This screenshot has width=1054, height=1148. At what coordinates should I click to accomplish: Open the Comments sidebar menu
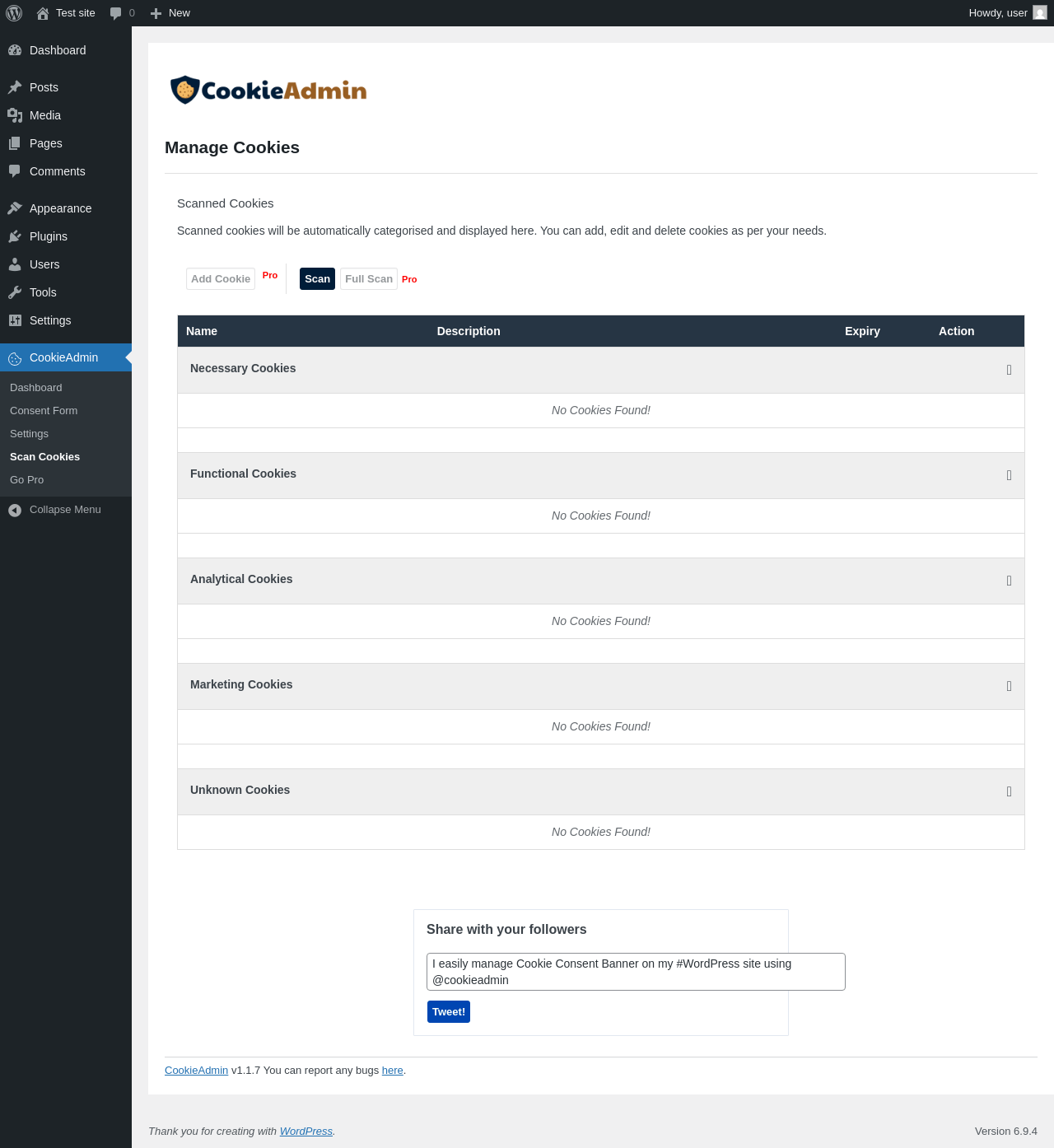tap(66, 171)
